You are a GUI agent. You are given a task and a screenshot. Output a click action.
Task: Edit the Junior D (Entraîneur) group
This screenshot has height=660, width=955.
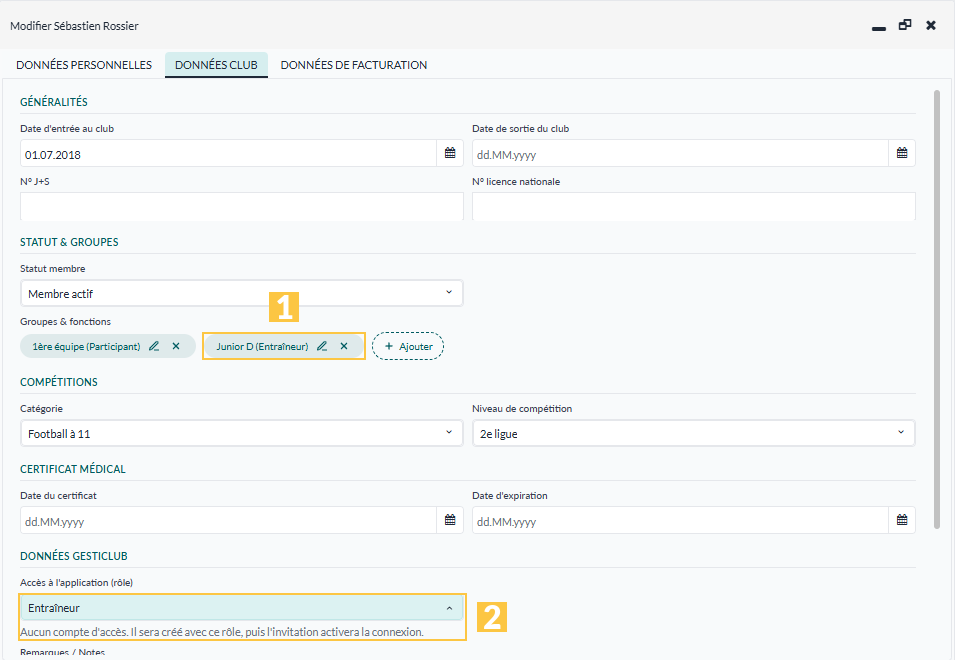[322, 346]
